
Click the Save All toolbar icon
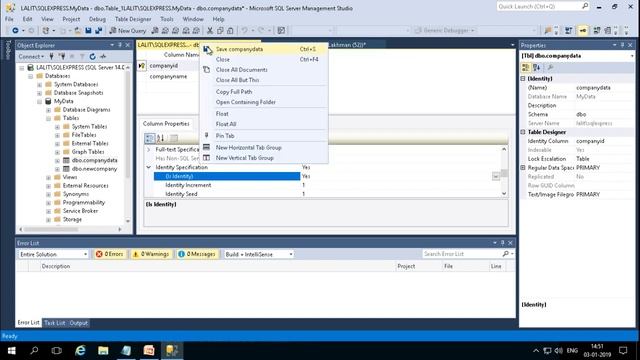98,31
